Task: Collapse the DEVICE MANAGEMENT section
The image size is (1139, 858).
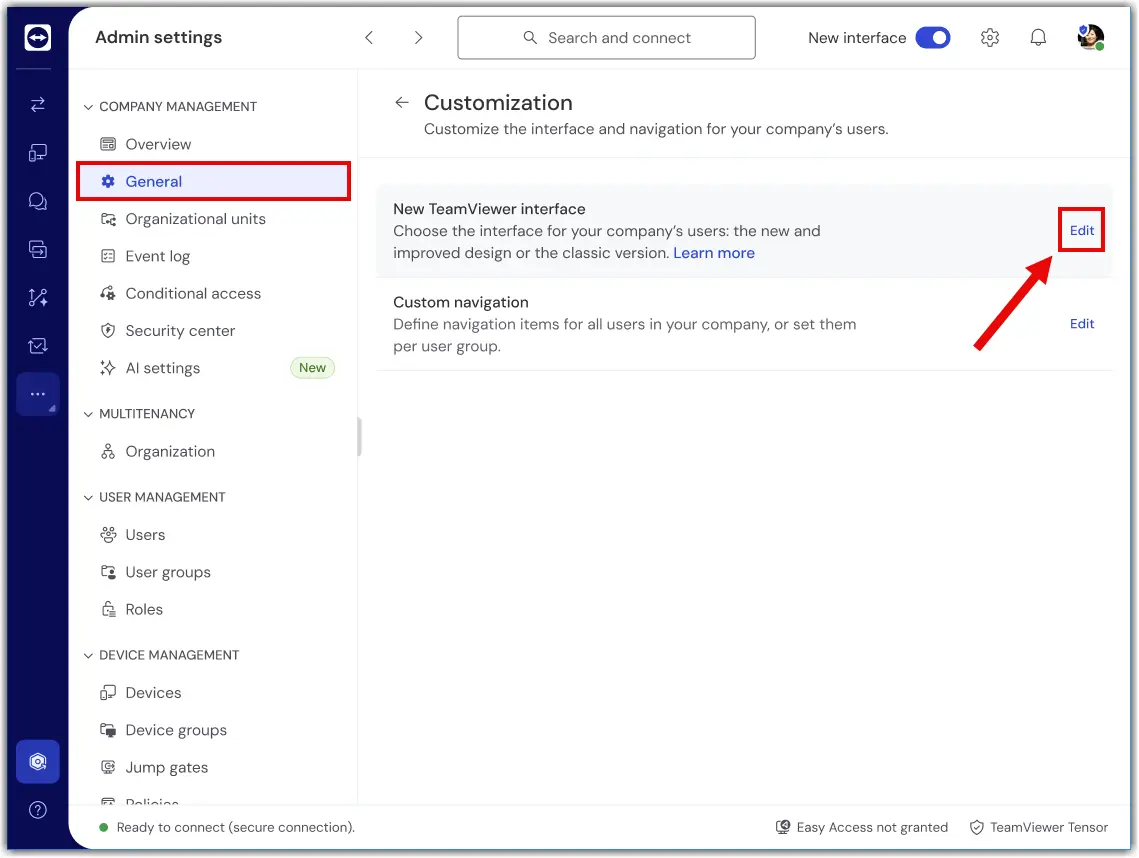Action: click(x=88, y=655)
